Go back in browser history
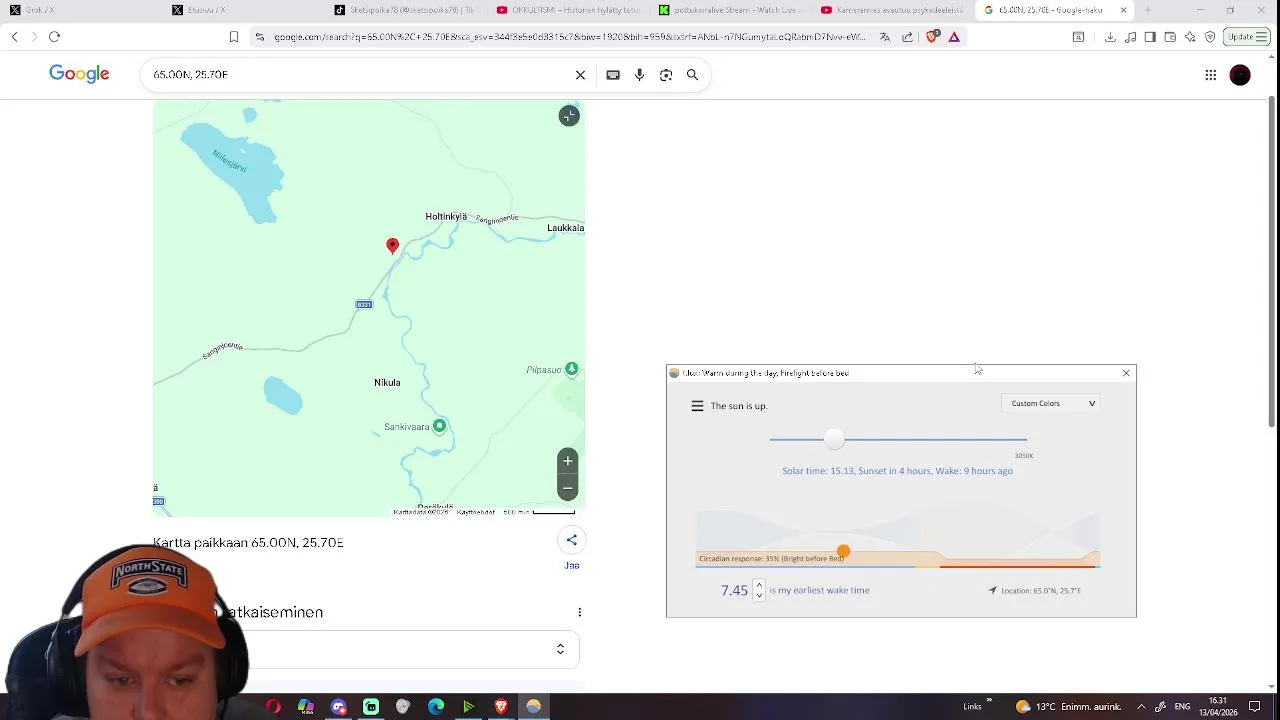The image size is (1280, 720). pyautogui.click(x=14, y=37)
